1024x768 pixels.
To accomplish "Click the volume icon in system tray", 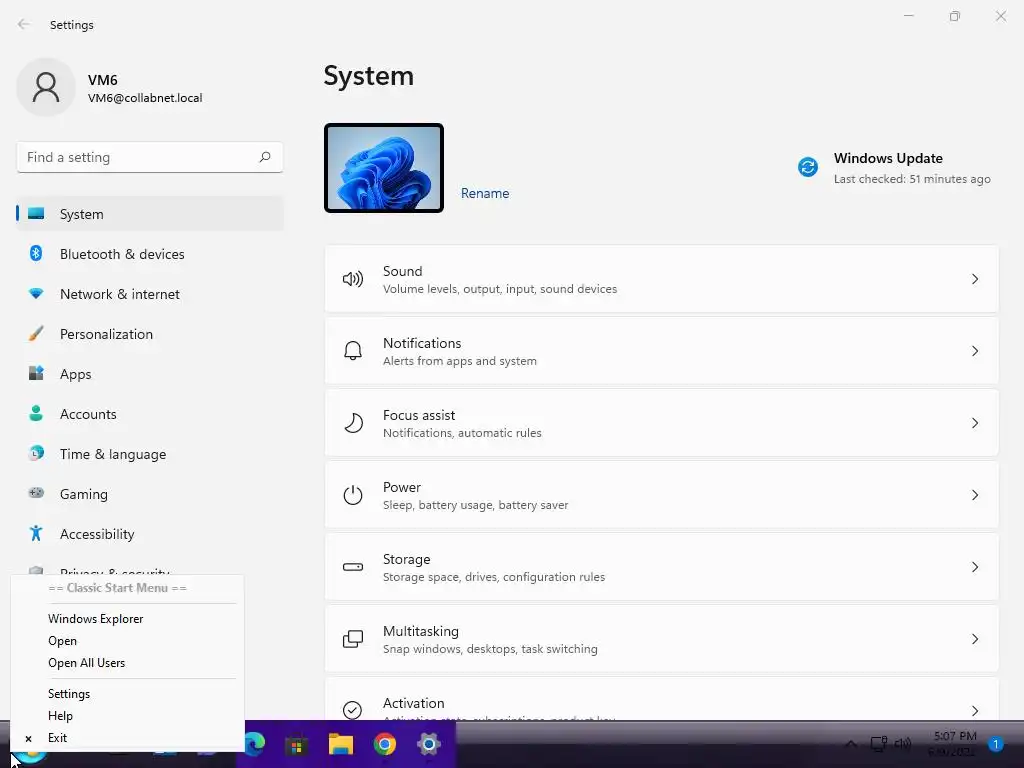I will tap(903, 744).
